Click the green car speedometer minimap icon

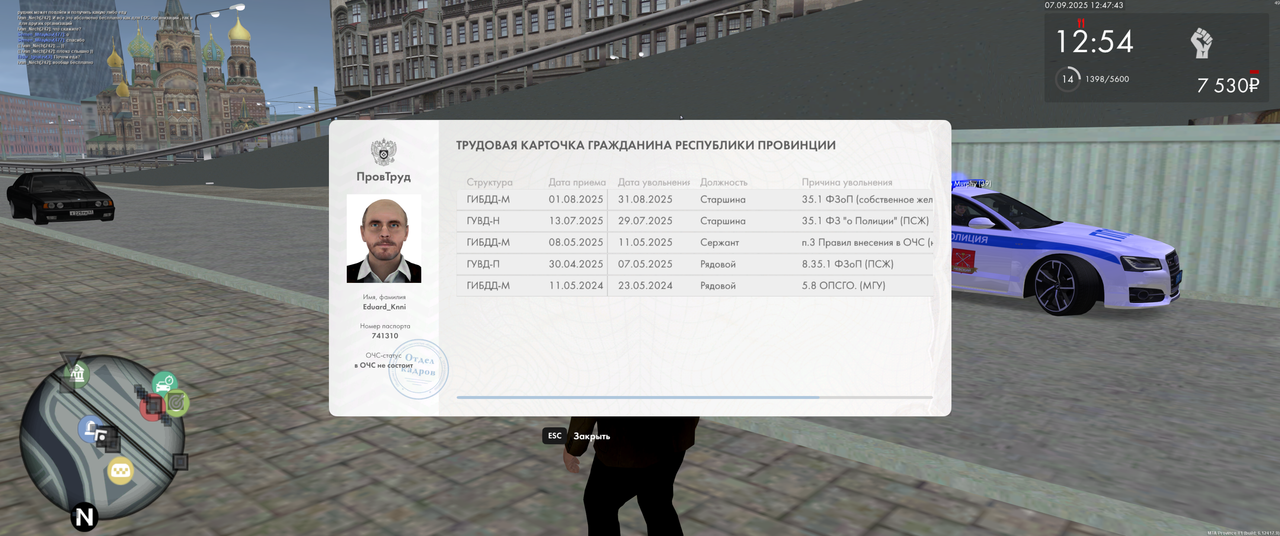coord(165,383)
